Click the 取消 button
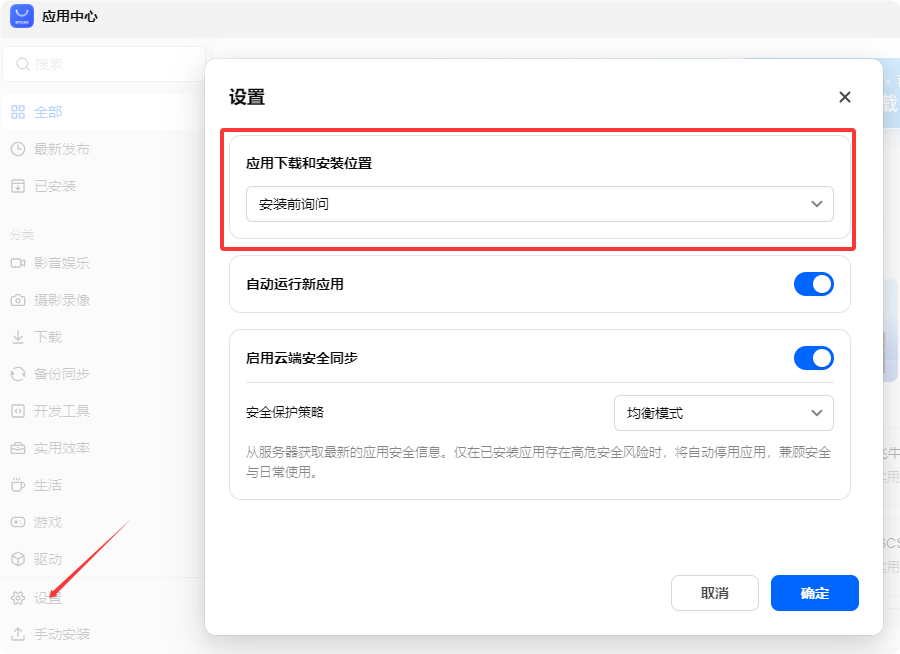 pos(715,593)
